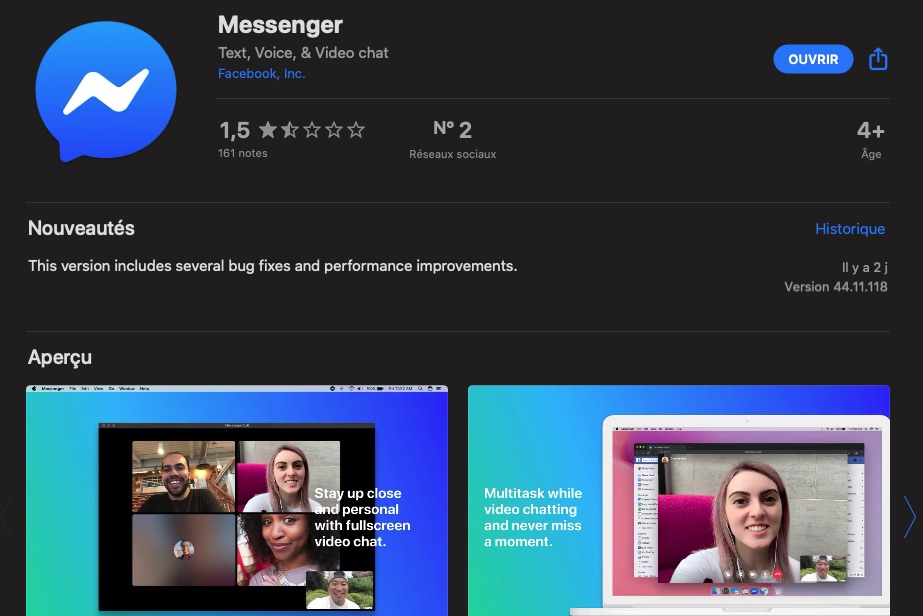Click the Aperçu section heading
This screenshot has height=616, width=923.
(x=59, y=357)
